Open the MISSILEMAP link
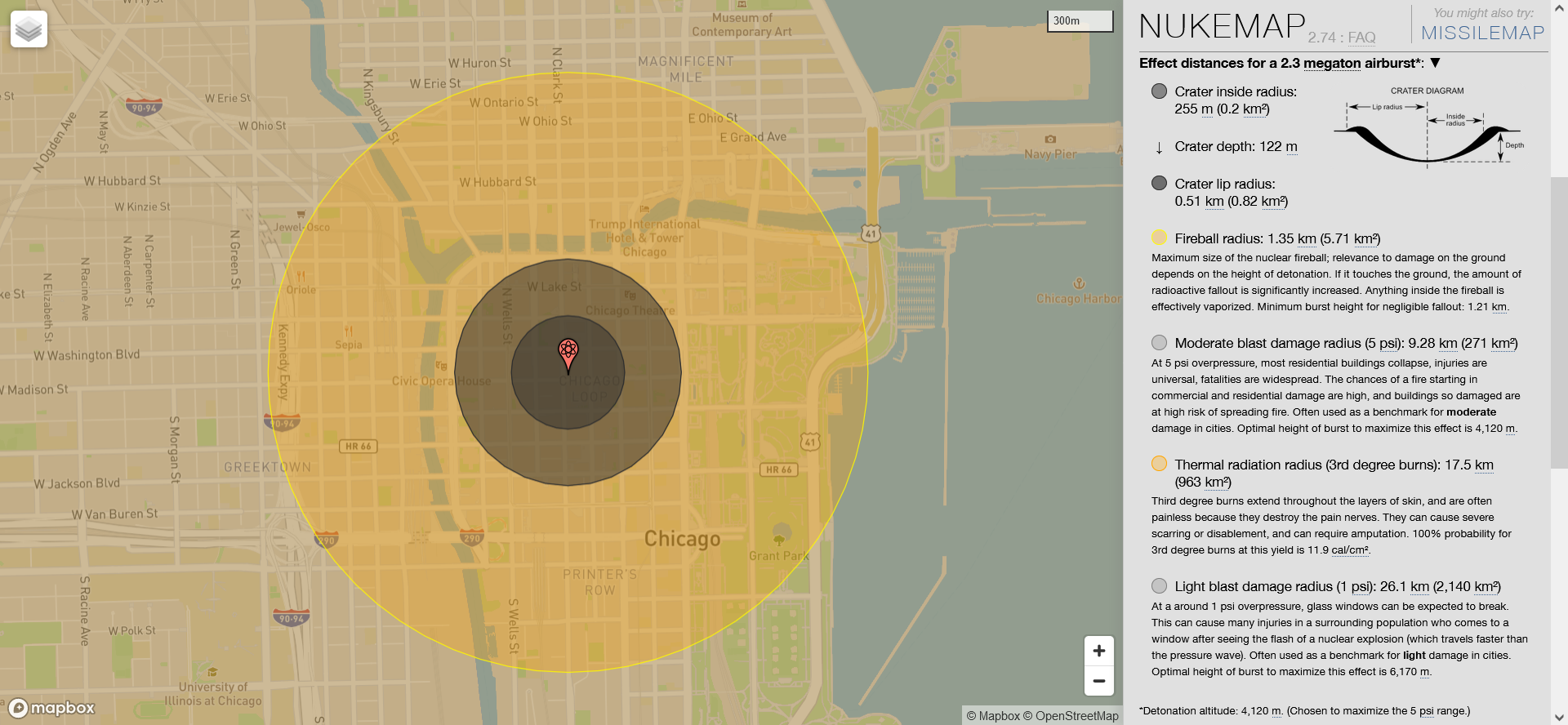The height and width of the screenshot is (725, 1568). coord(1482,33)
